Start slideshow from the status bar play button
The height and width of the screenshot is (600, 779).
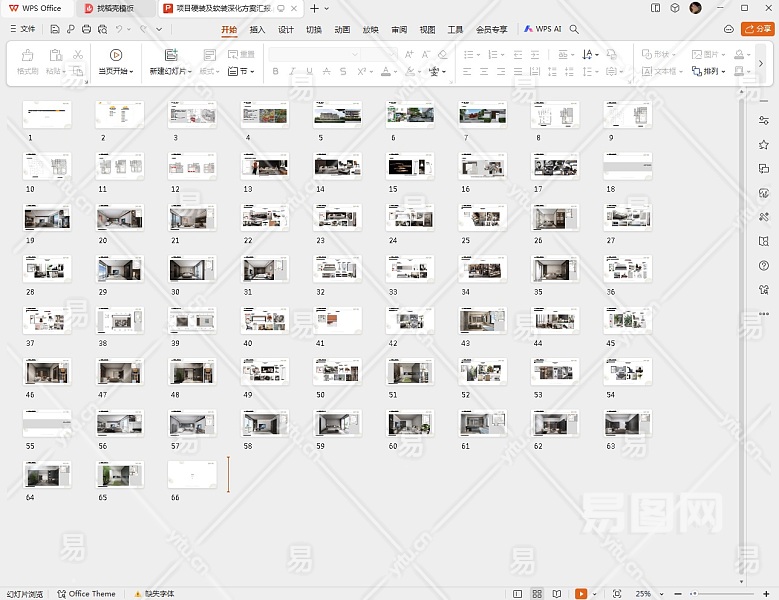point(581,594)
